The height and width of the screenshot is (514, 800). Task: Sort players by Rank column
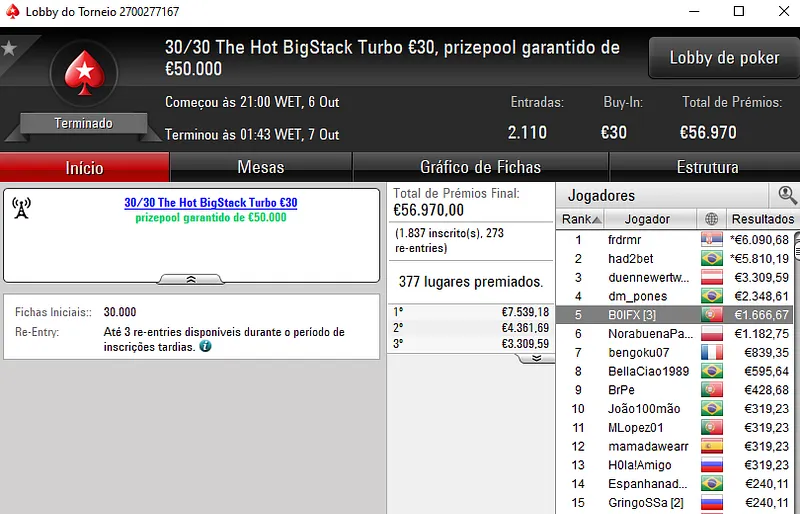point(580,219)
